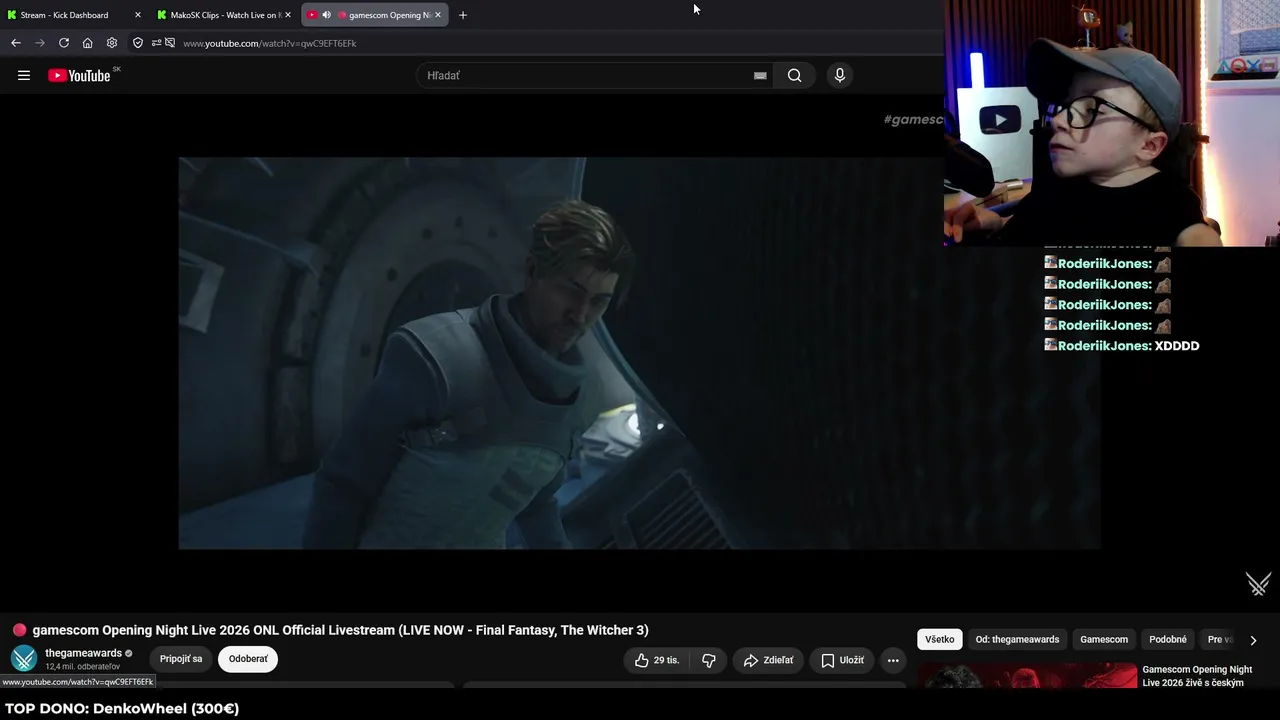This screenshot has height=720, width=1280.
Task: Close the Stream - Kick Dashboard tab
Action: click(138, 15)
